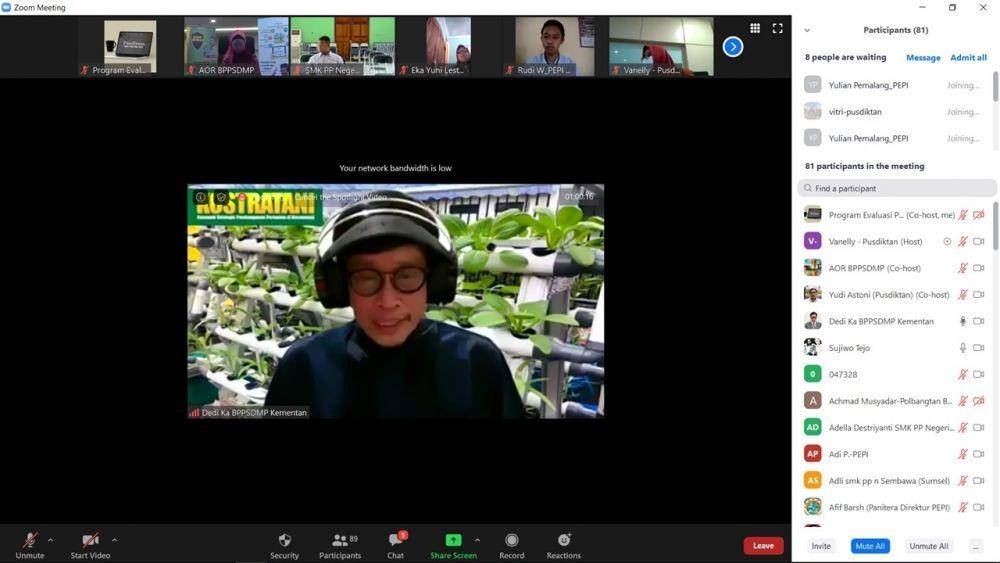The height and width of the screenshot is (563, 1000).
Task: Click Afif Barsh avatar in list
Action: click(x=812, y=507)
